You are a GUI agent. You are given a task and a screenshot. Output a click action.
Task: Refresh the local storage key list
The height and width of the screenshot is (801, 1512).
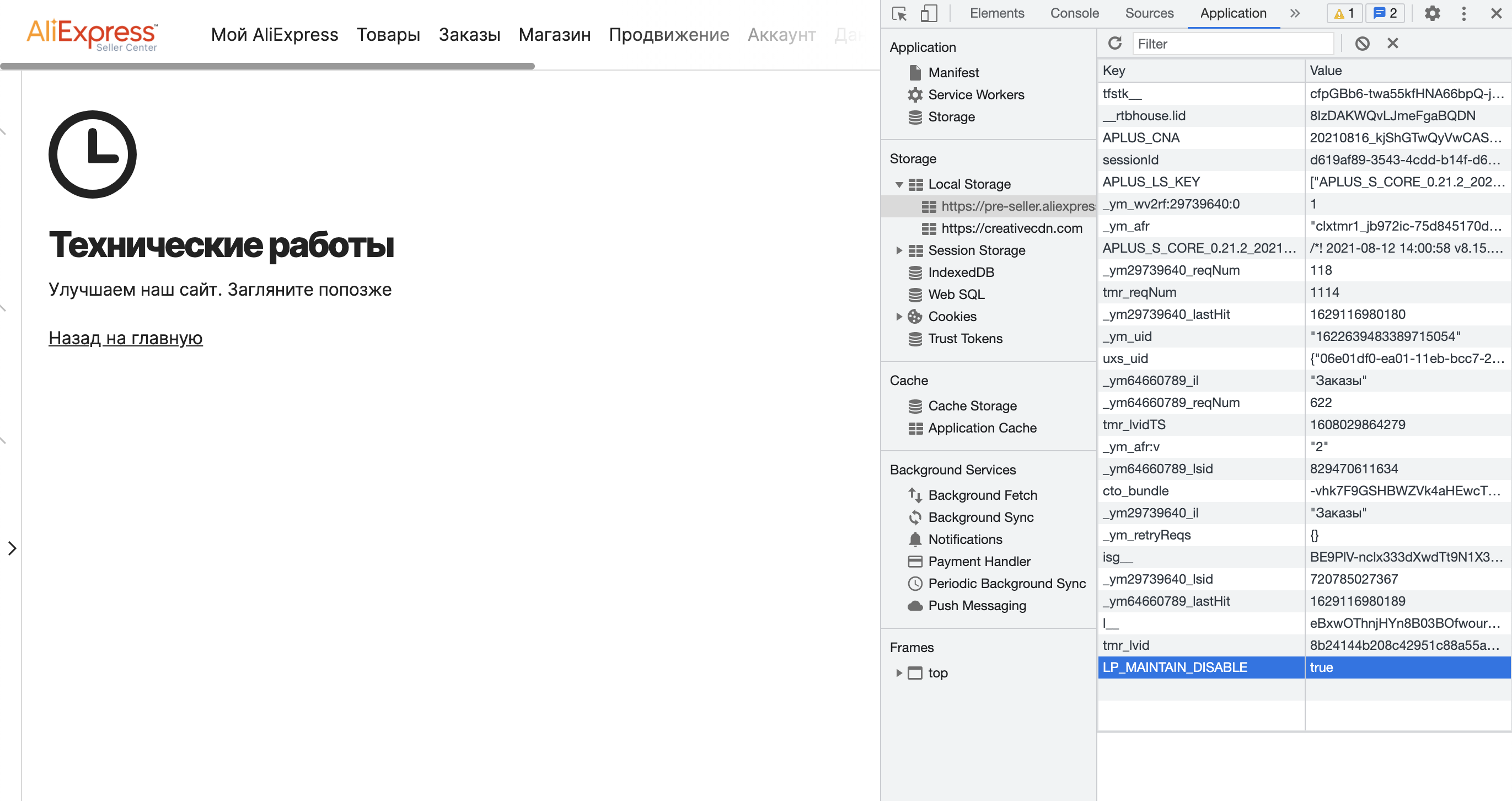[x=1116, y=43]
